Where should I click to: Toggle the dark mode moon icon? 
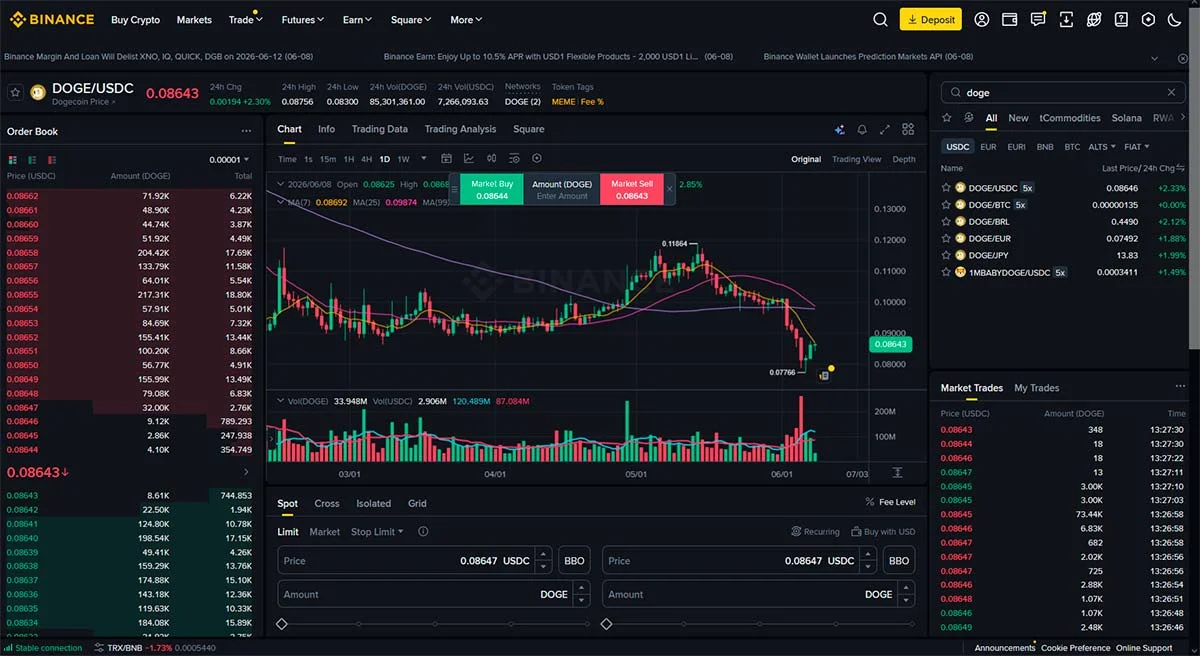1175,19
